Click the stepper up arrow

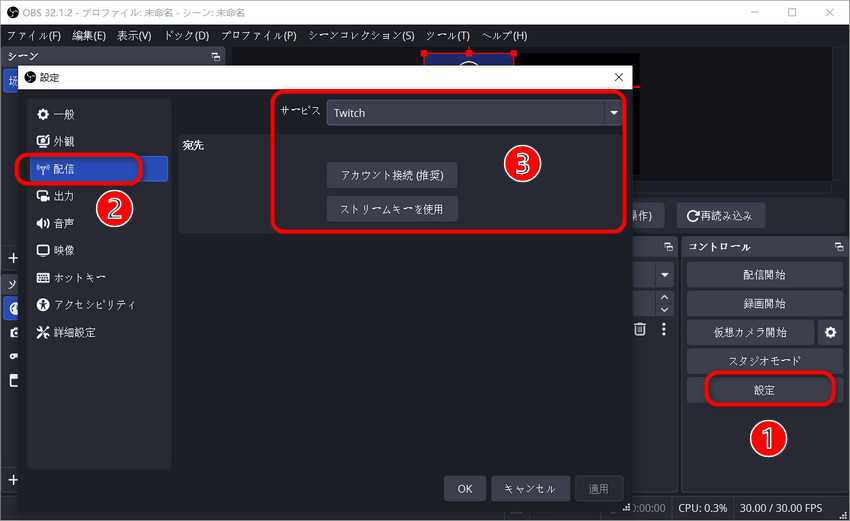tap(665, 297)
